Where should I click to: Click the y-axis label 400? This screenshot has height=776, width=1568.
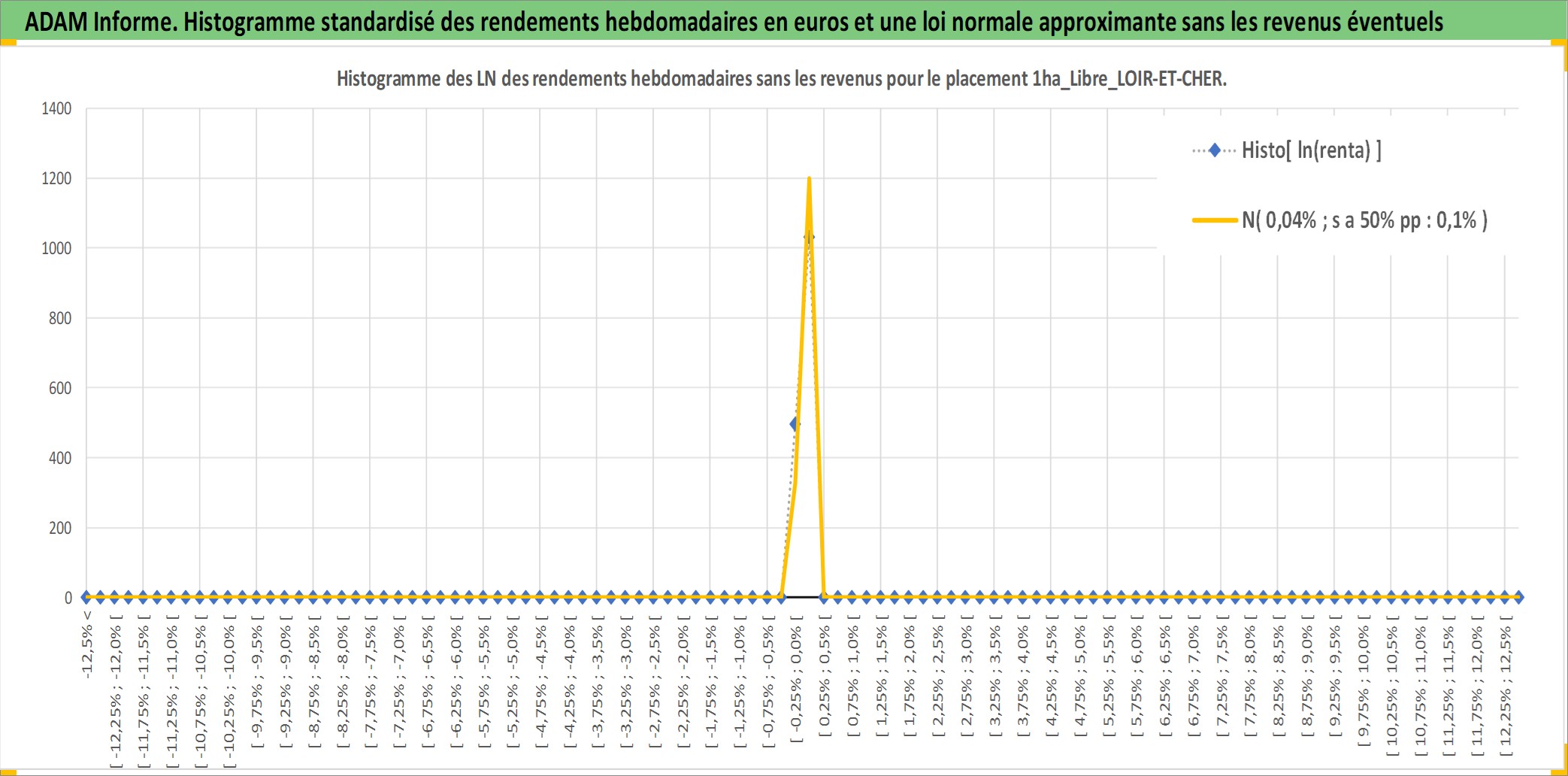60,458
